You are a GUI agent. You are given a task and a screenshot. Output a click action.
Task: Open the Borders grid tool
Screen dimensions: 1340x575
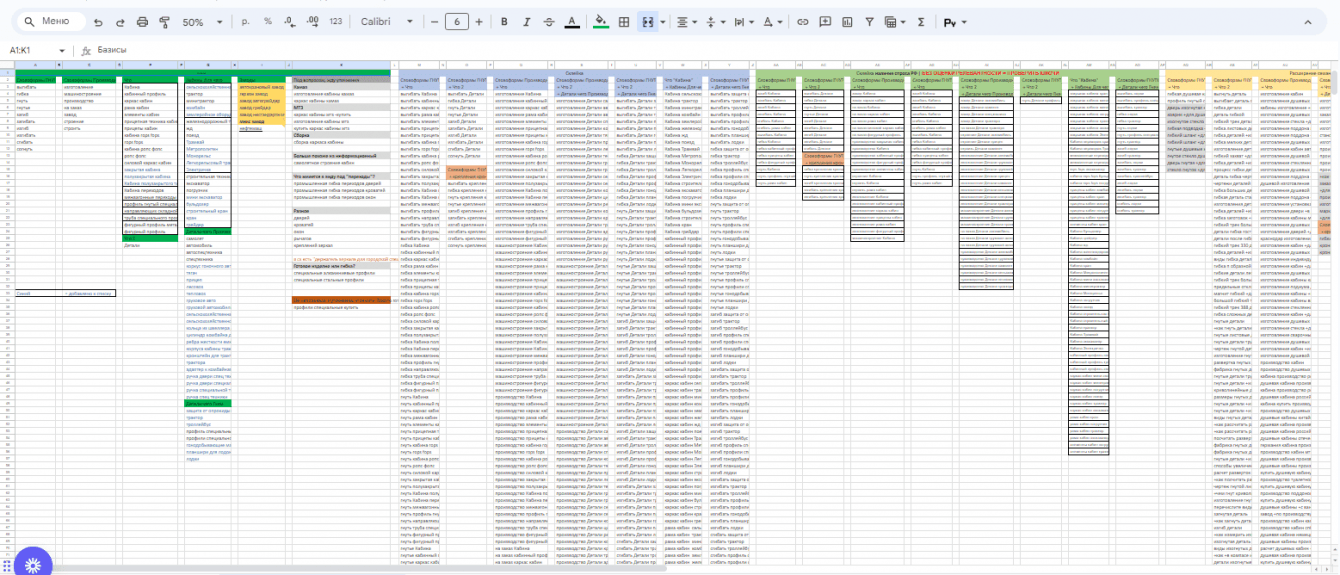pyautogui.click(x=624, y=21)
